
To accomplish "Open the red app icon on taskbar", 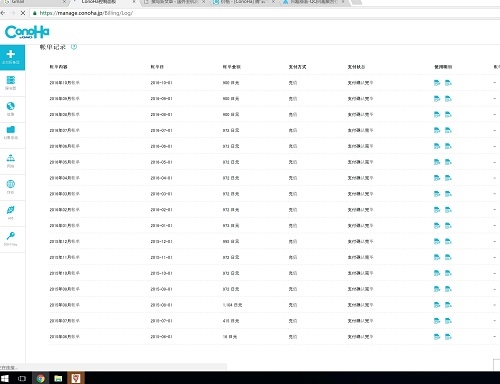I will 76,378.
